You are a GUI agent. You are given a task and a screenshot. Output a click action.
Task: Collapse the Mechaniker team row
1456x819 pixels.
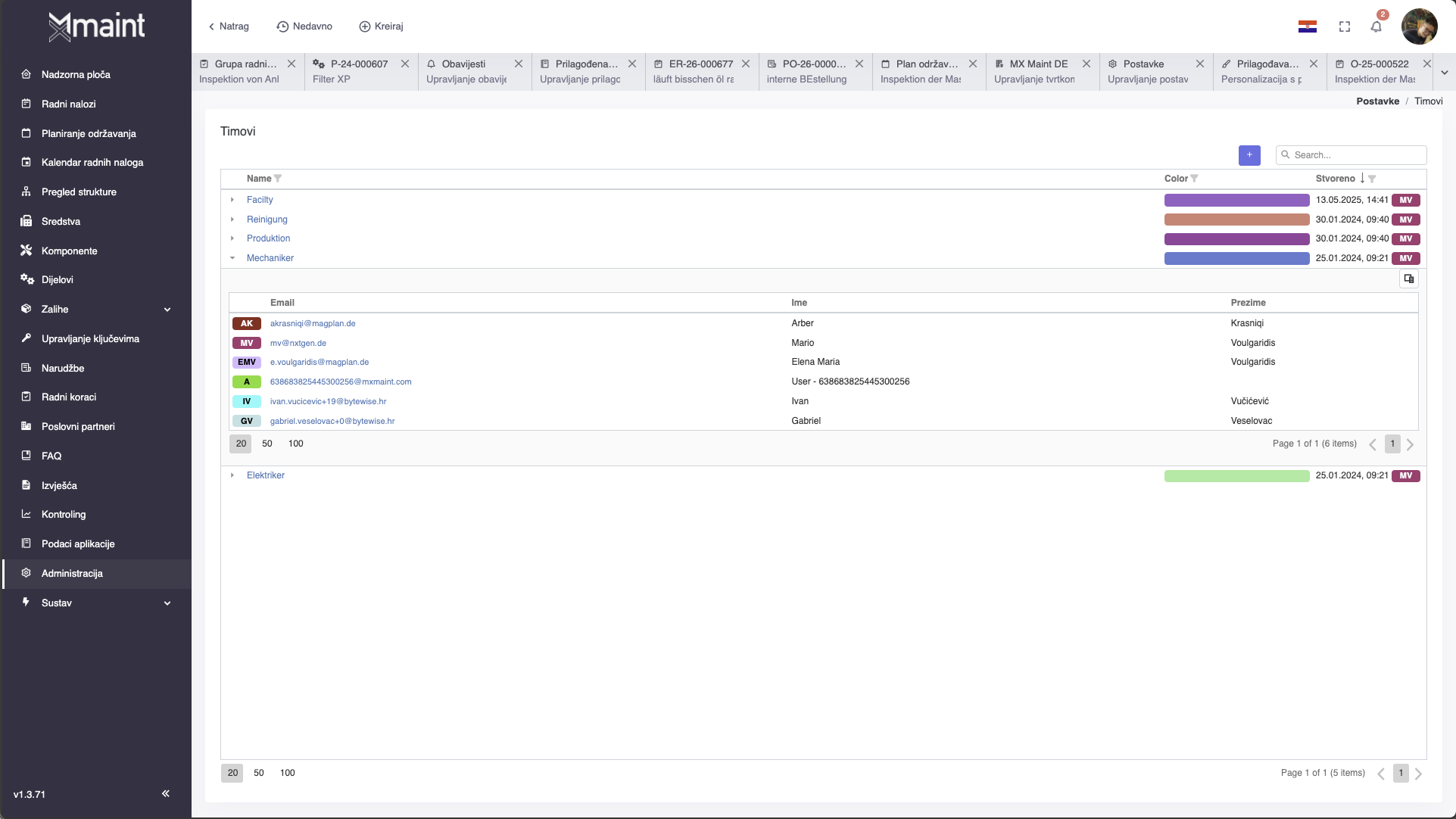tap(232, 258)
